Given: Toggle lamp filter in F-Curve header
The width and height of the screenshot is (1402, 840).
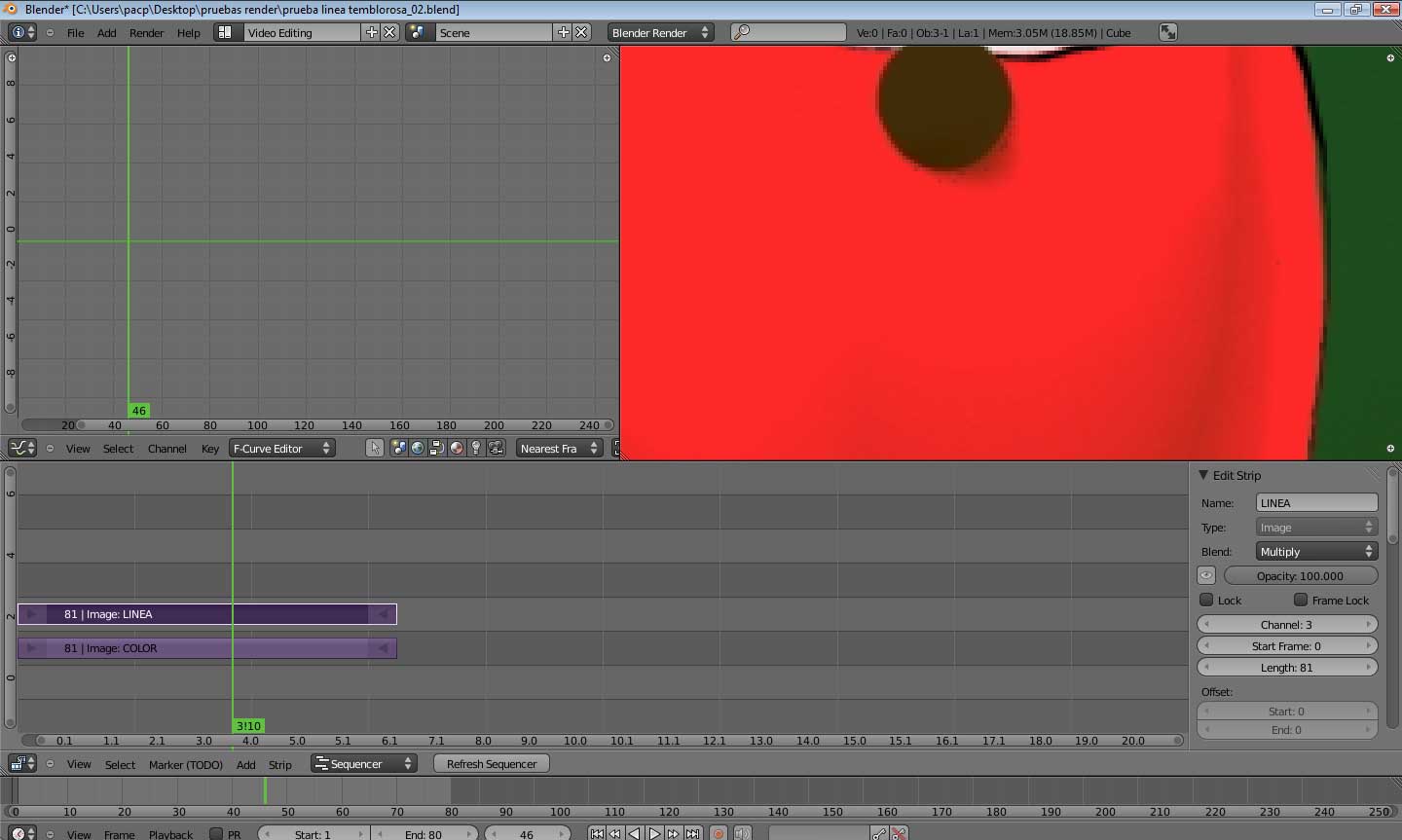Looking at the screenshot, I should coord(476,448).
